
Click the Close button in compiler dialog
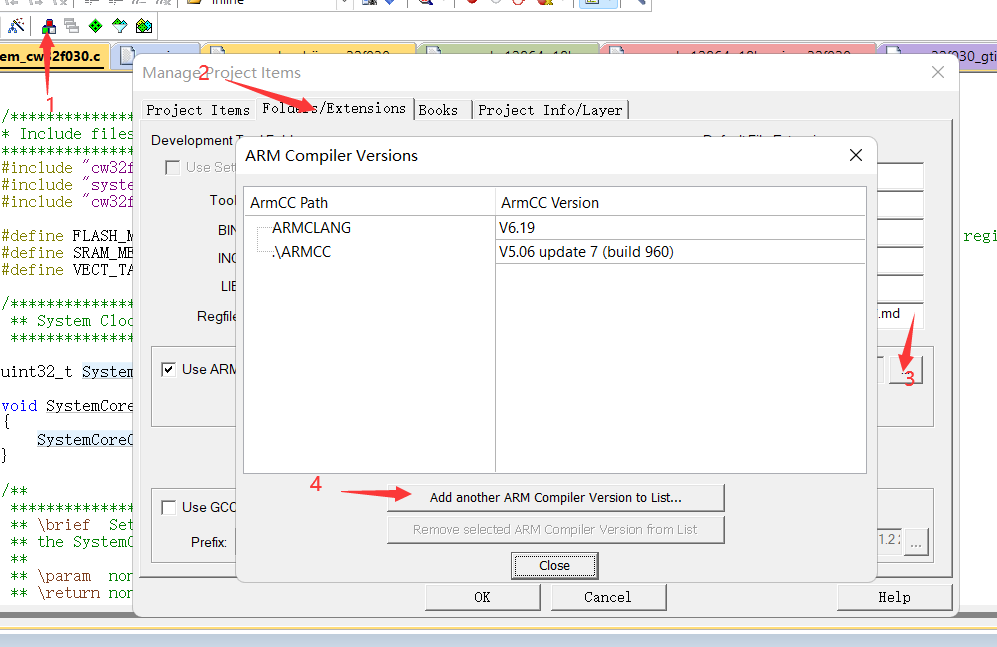(554, 566)
